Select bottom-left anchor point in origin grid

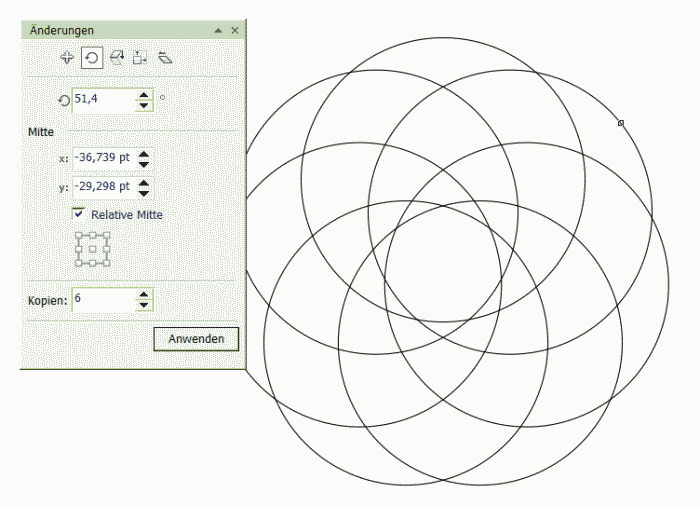click(x=79, y=263)
